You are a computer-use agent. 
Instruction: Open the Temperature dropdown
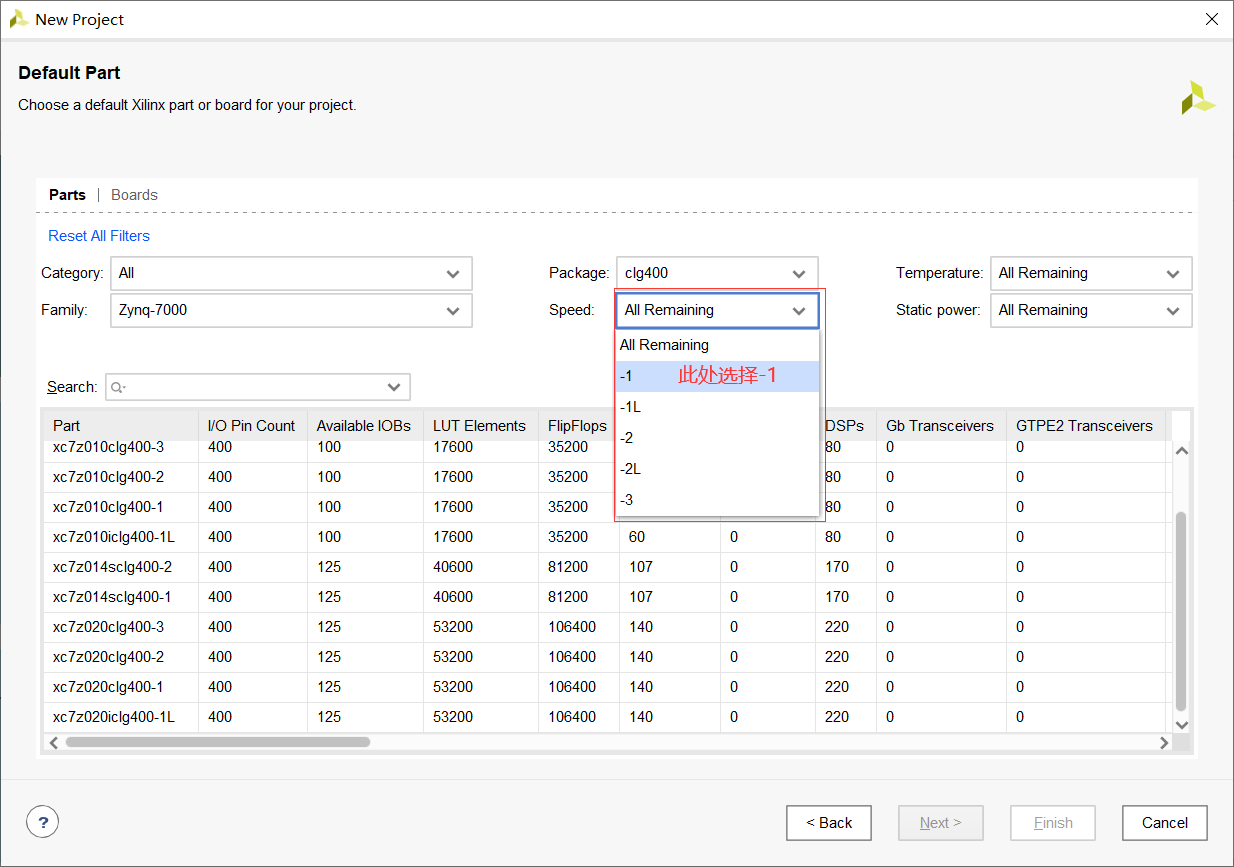(1091, 273)
